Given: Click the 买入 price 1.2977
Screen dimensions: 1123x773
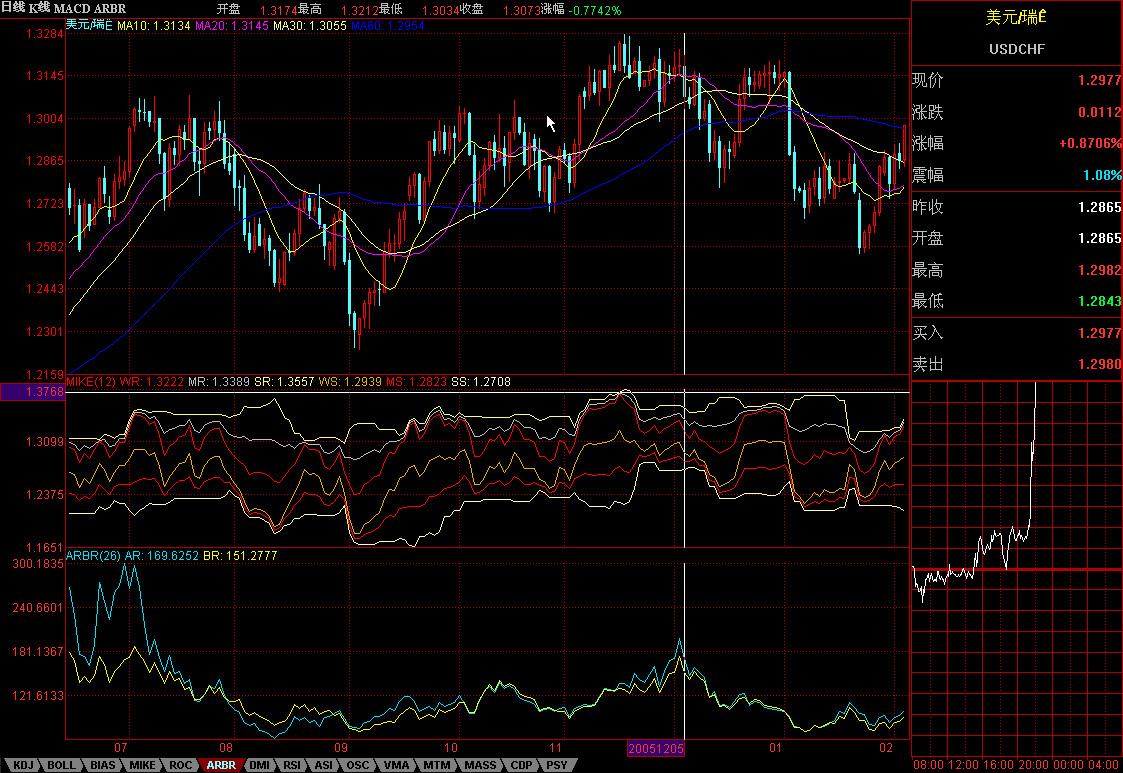Looking at the screenshot, I should point(1099,333).
